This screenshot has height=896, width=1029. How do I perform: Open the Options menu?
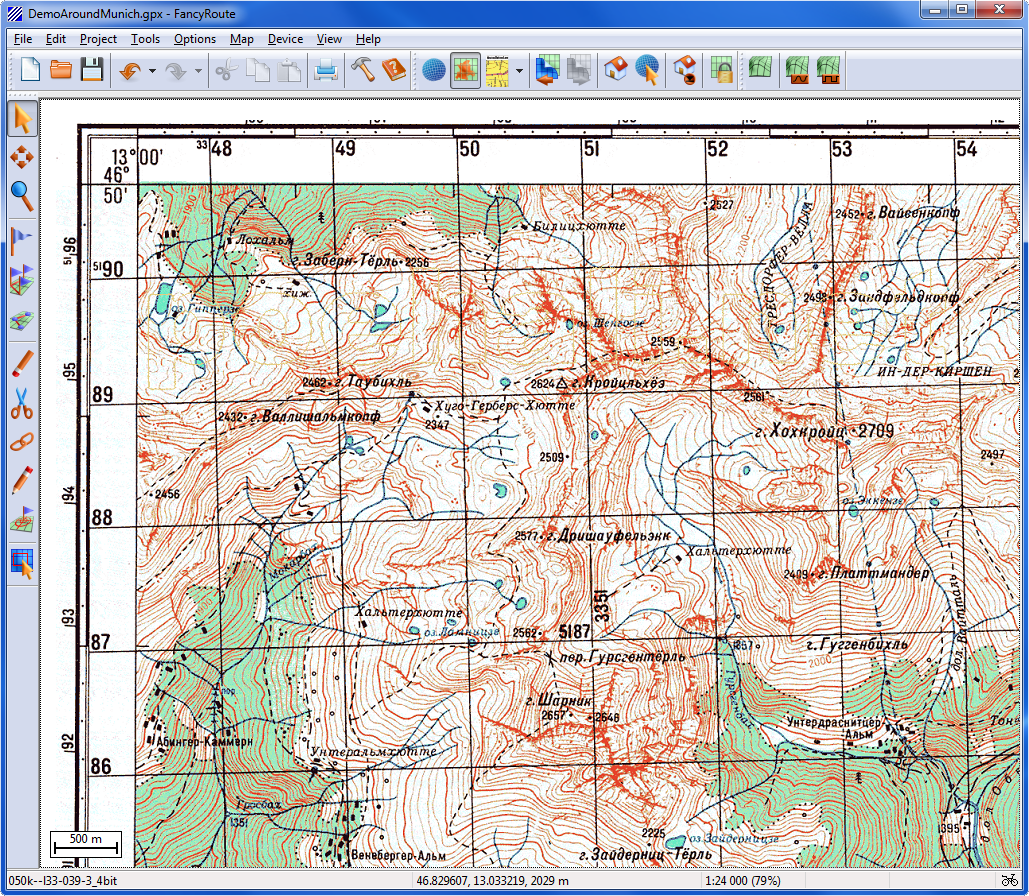[195, 39]
